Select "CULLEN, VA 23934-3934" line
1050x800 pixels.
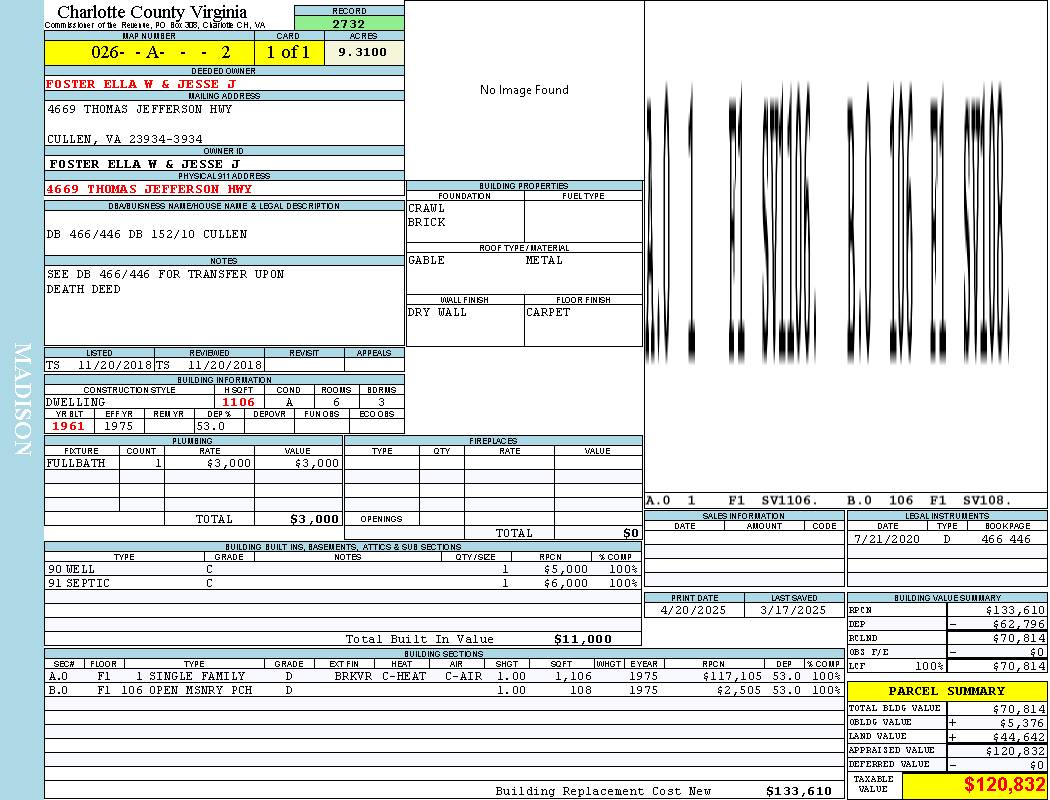pos(125,139)
